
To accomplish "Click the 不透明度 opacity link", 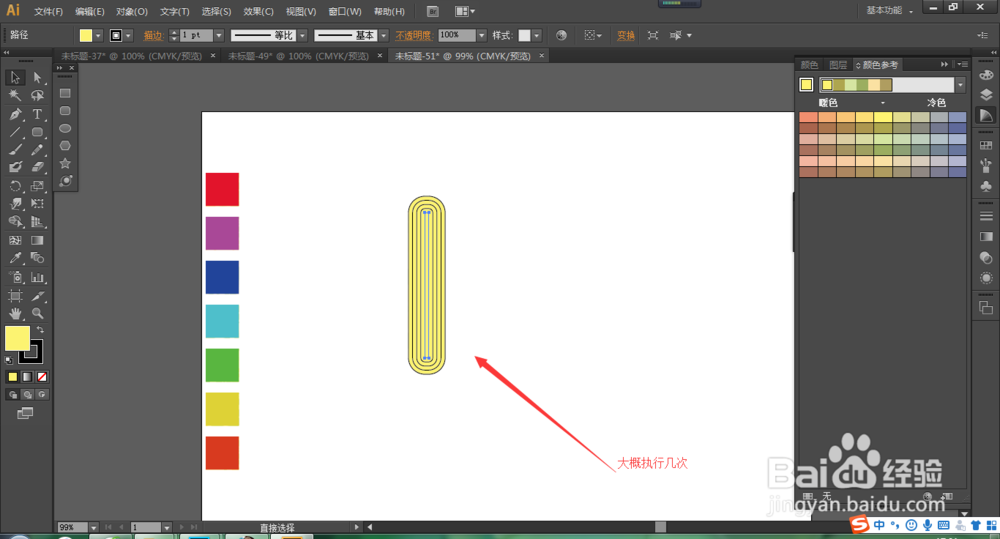I will click(x=413, y=36).
